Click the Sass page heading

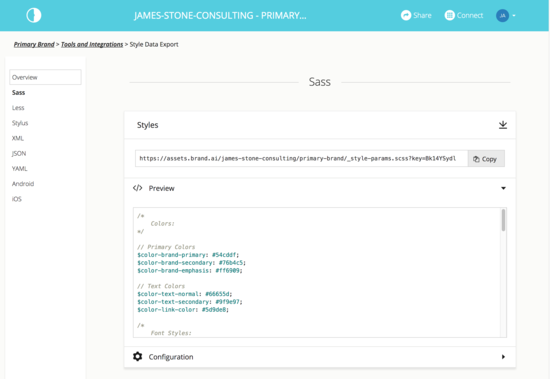coord(320,82)
